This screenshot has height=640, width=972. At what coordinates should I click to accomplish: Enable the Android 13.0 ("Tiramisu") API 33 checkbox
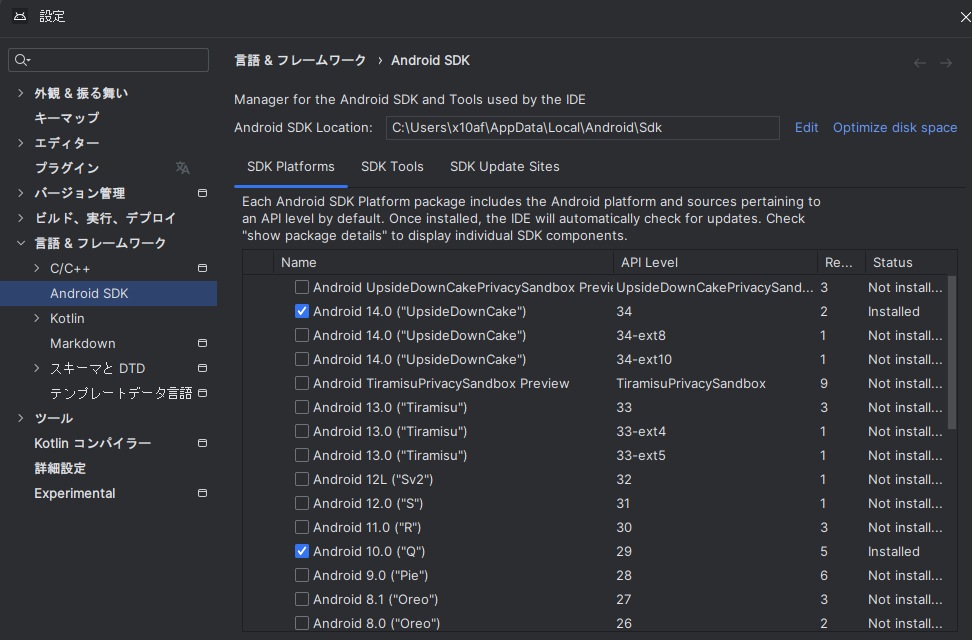click(301, 407)
